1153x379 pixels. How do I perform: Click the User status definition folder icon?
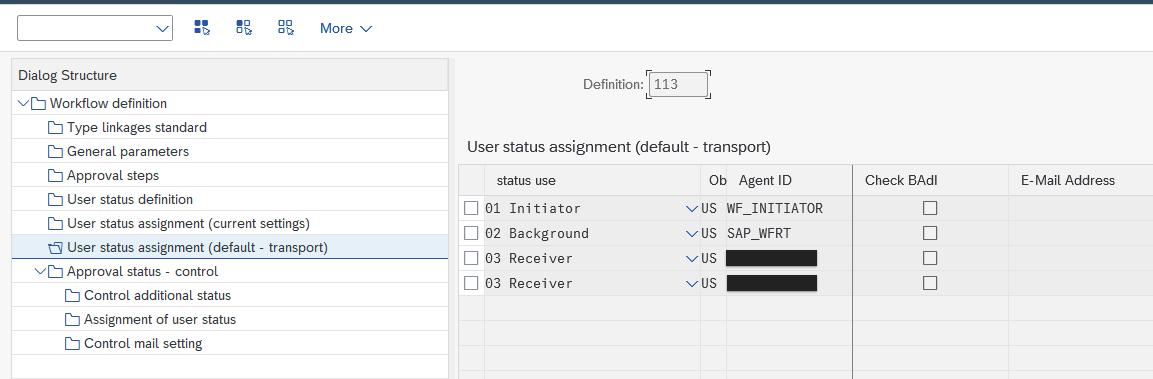point(55,199)
